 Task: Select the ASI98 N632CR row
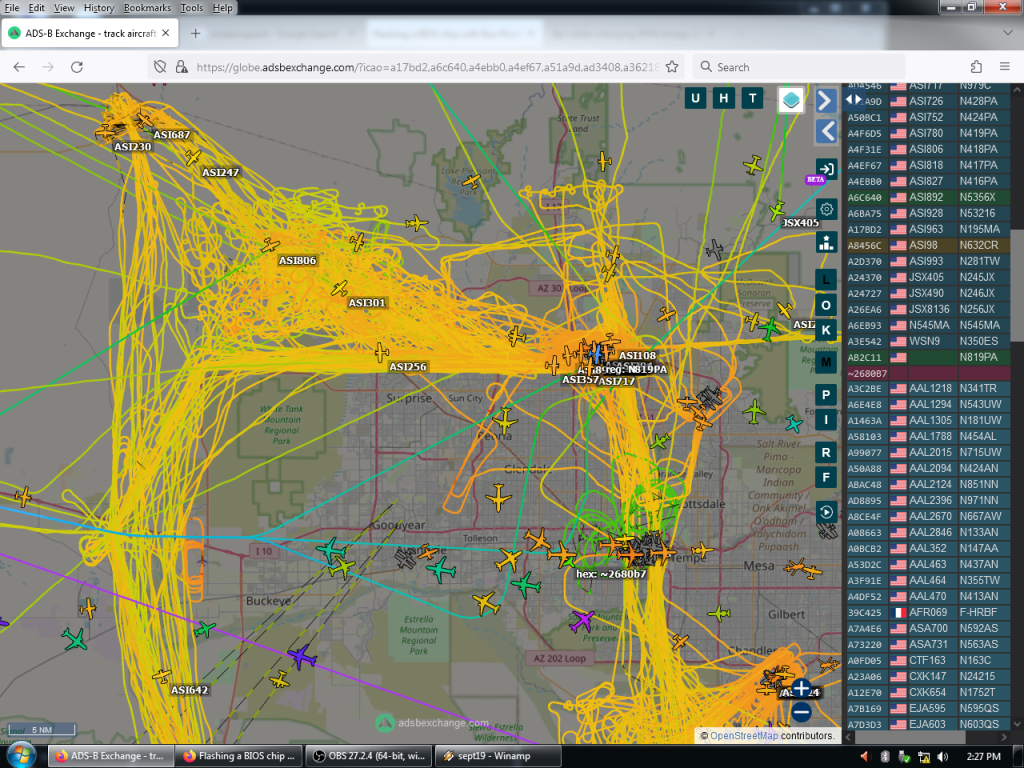(927, 245)
